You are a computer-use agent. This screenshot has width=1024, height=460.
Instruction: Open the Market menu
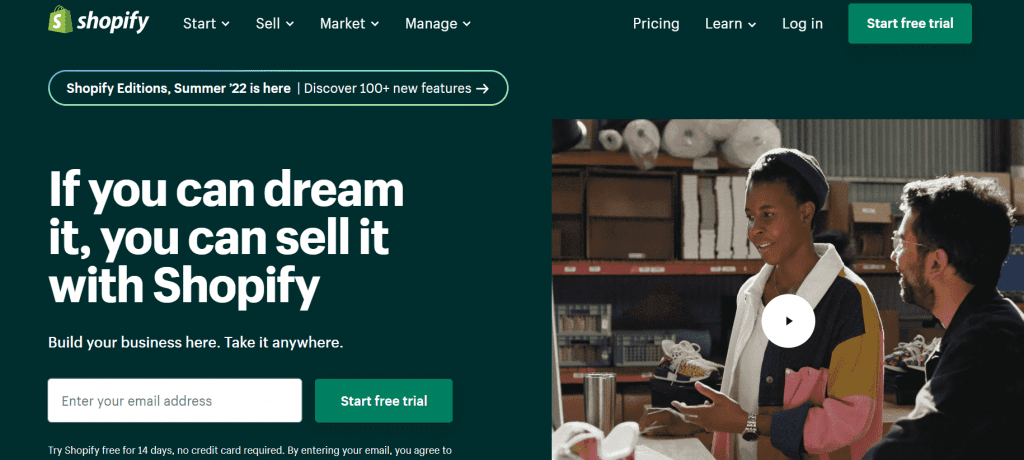pyautogui.click(x=349, y=24)
